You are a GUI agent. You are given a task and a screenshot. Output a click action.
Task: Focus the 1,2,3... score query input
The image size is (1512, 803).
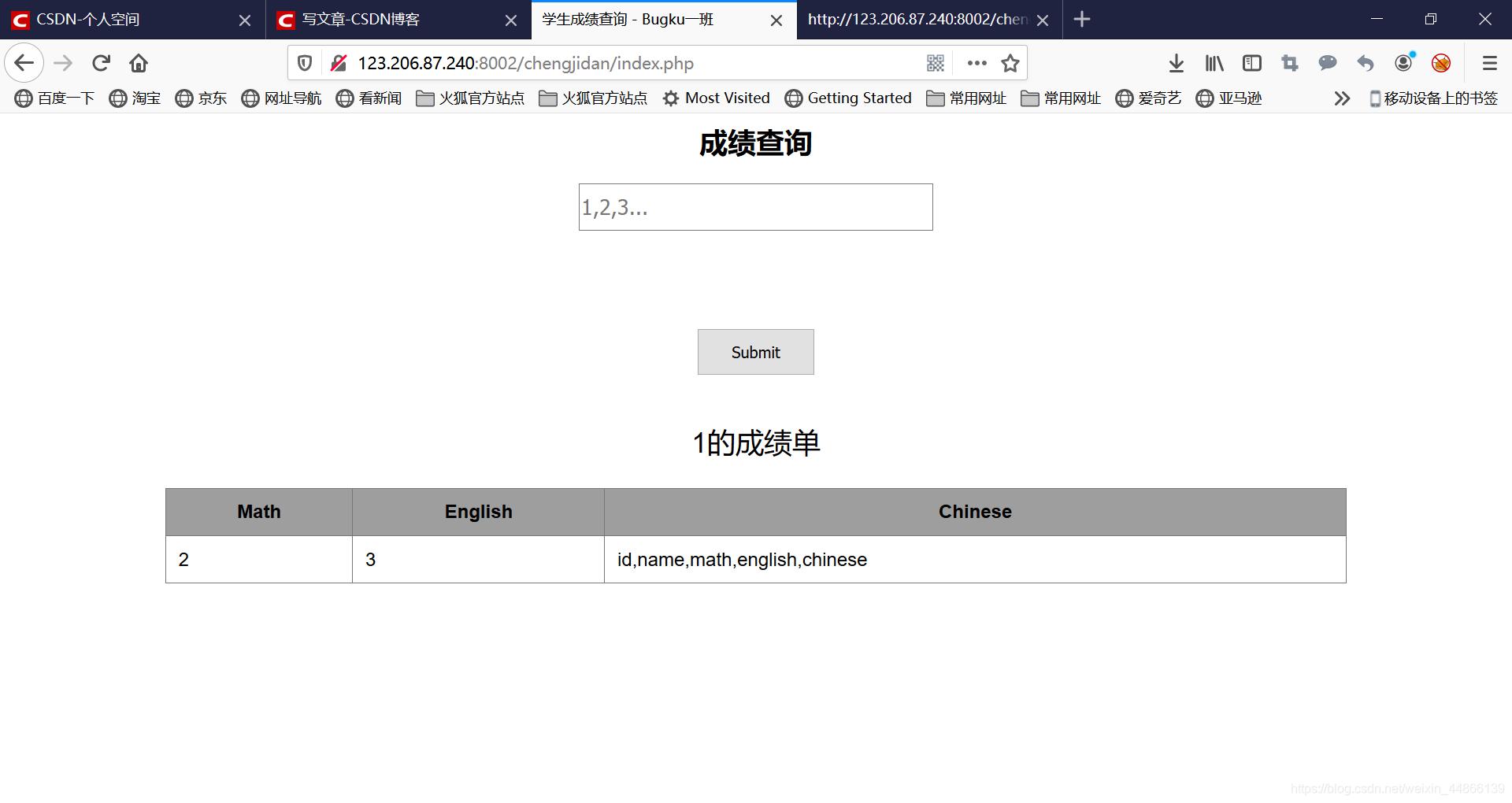point(756,207)
